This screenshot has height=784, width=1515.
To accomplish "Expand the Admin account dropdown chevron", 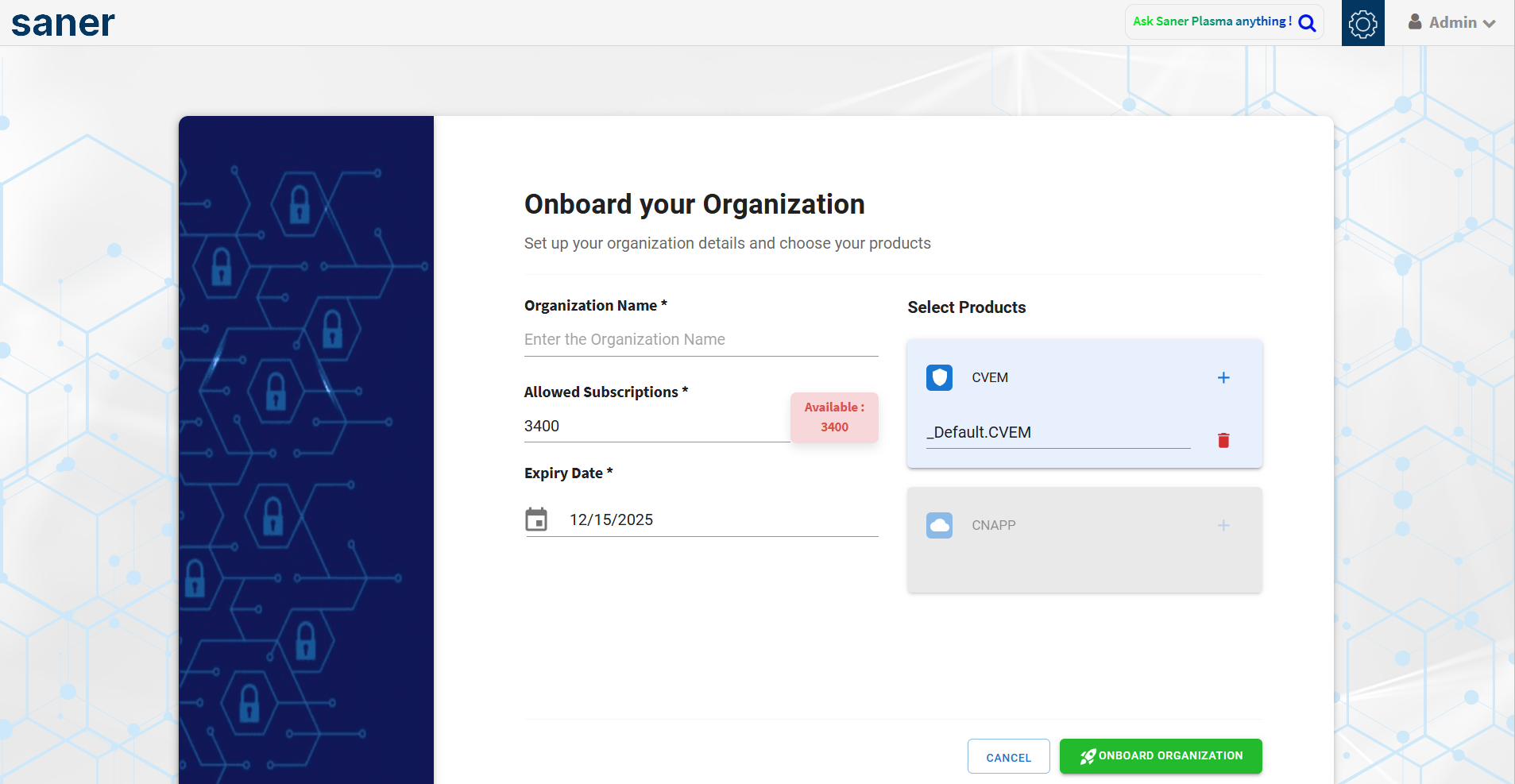I will tap(1489, 24).
